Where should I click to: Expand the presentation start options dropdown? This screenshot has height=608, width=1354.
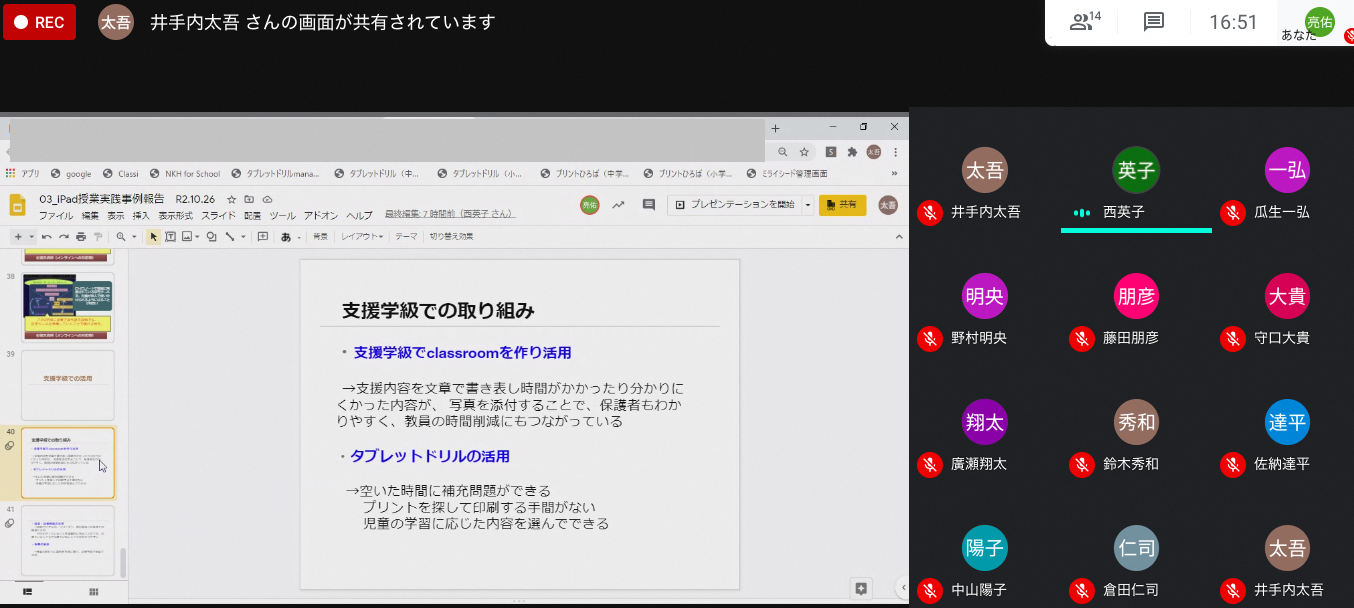pyautogui.click(x=808, y=205)
